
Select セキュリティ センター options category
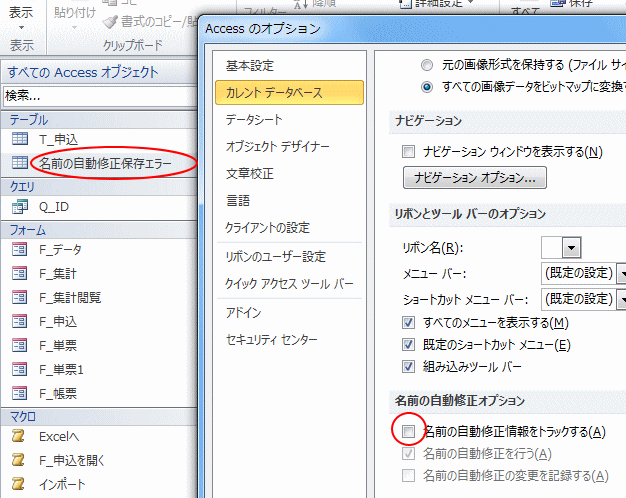pyautogui.click(x=289, y=340)
